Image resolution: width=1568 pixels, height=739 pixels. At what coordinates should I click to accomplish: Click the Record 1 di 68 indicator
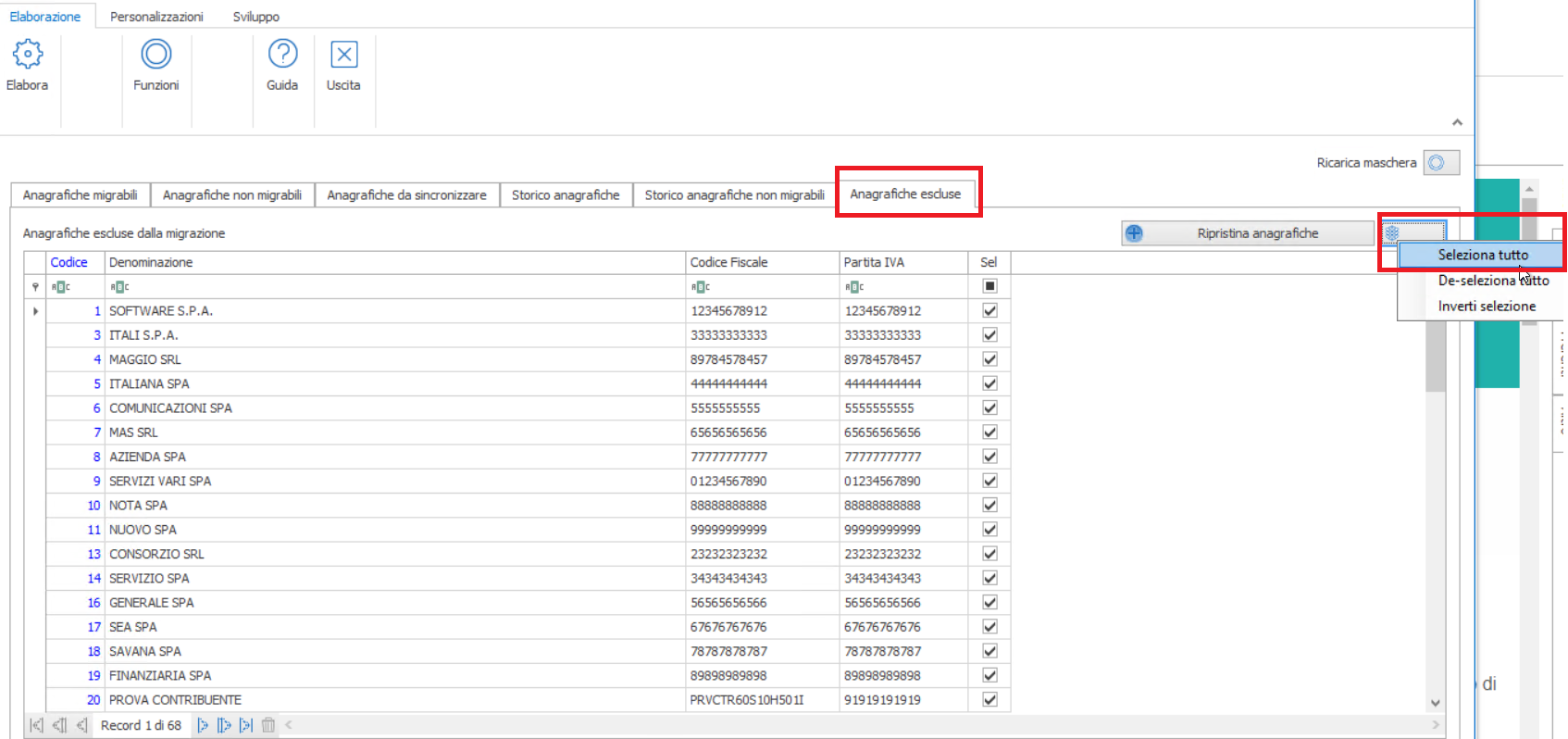[141, 725]
